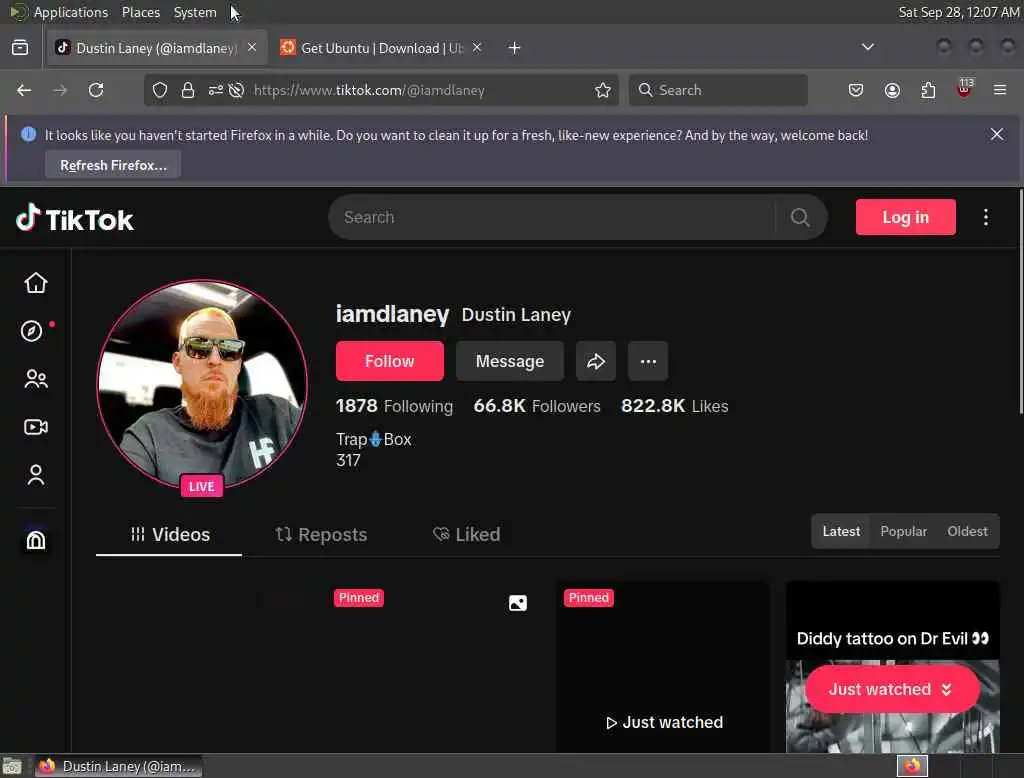Select the Videos profile tab
The image size is (1024, 778).
coord(169,534)
